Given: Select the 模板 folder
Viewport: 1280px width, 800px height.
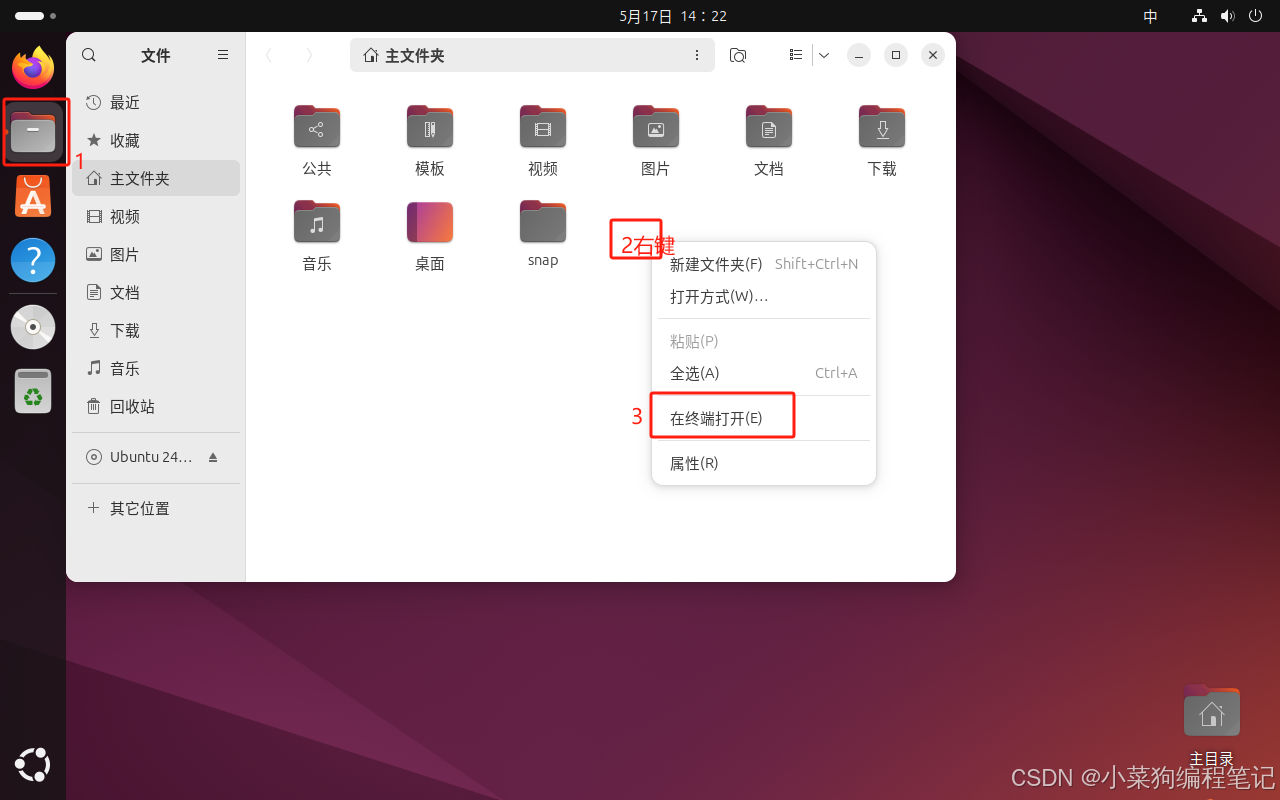Looking at the screenshot, I should coord(430,141).
